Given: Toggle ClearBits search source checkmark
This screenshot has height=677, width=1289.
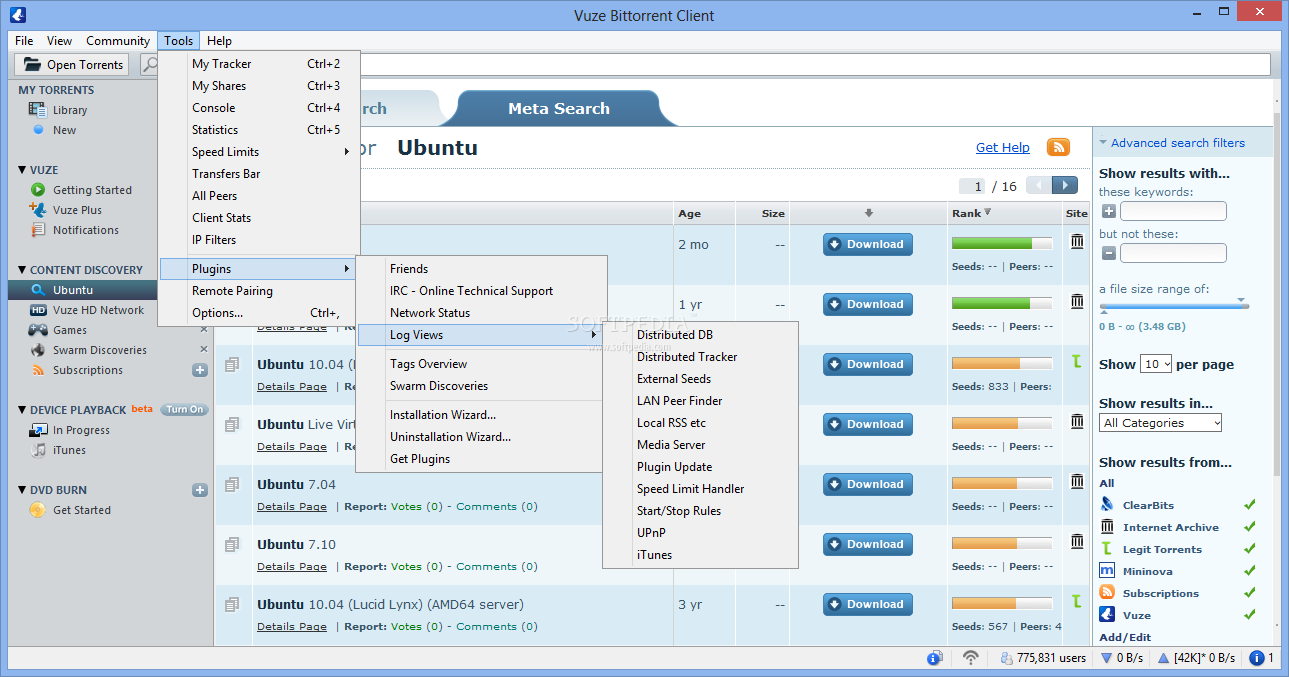Looking at the screenshot, I should pyautogui.click(x=1250, y=505).
